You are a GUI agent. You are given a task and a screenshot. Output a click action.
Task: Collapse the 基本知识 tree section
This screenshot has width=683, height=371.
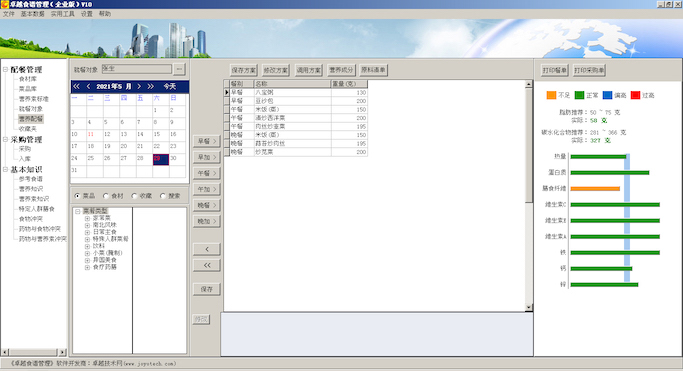point(5,169)
